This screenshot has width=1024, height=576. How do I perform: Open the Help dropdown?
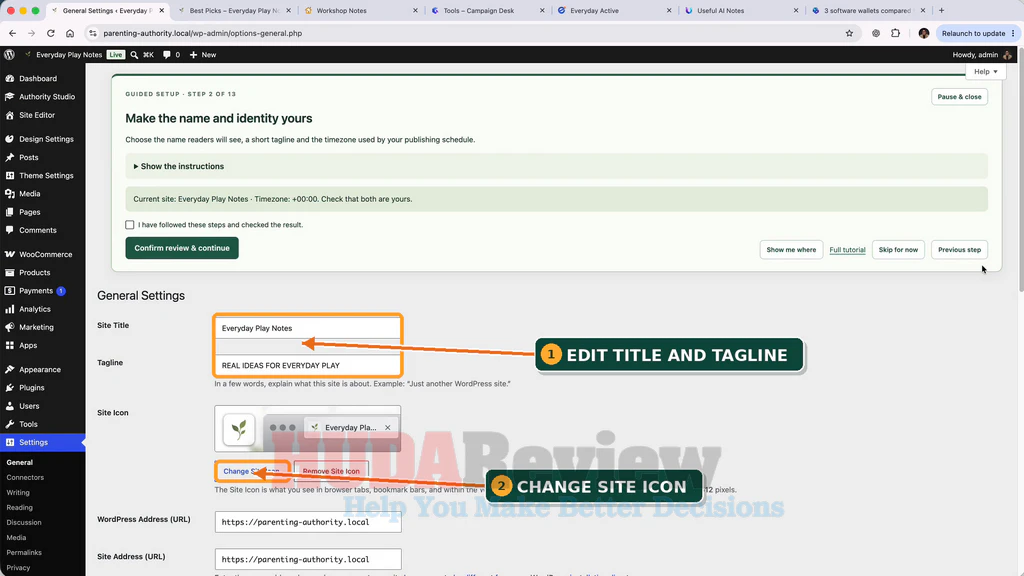pyautogui.click(x=985, y=71)
